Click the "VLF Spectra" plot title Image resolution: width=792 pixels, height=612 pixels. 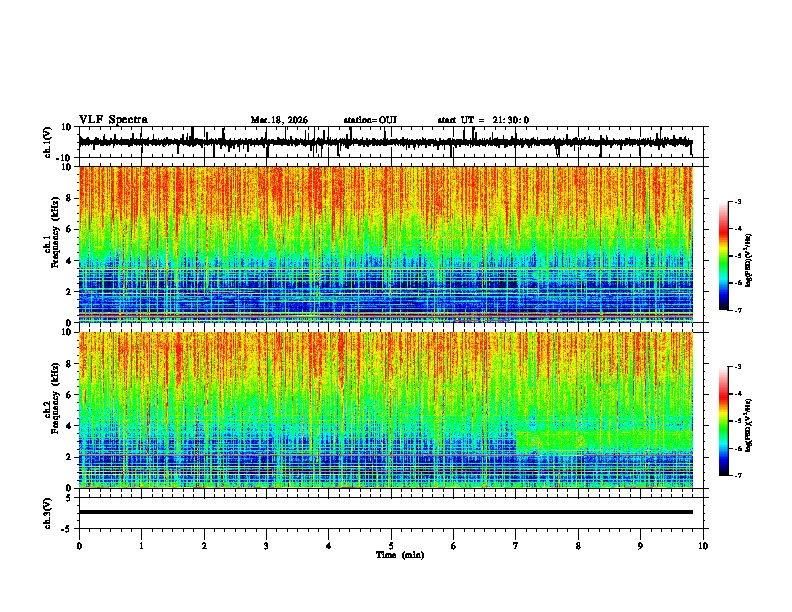tap(113, 120)
